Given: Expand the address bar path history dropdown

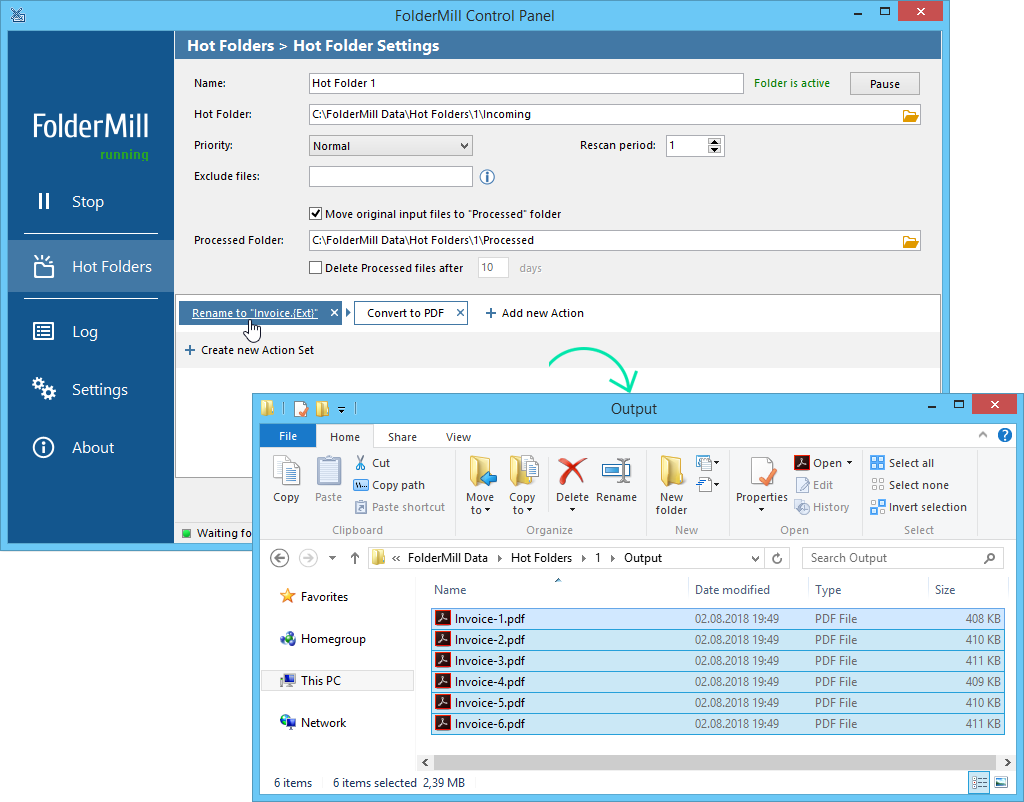Looking at the screenshot, I should (x=755, y=558).
